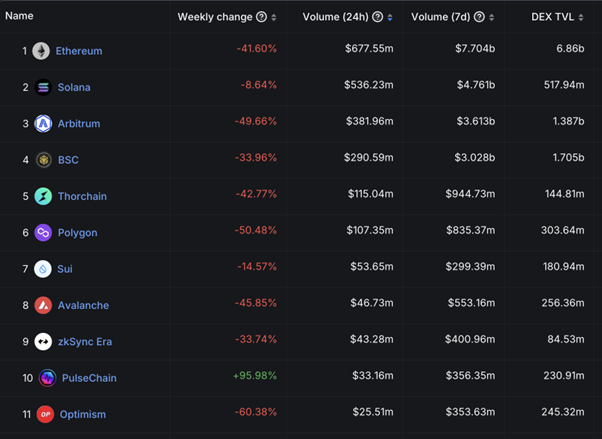Screen dimensions: 602x439
Task: Open the Sui chain link
Action: click(x=65, y=269)
